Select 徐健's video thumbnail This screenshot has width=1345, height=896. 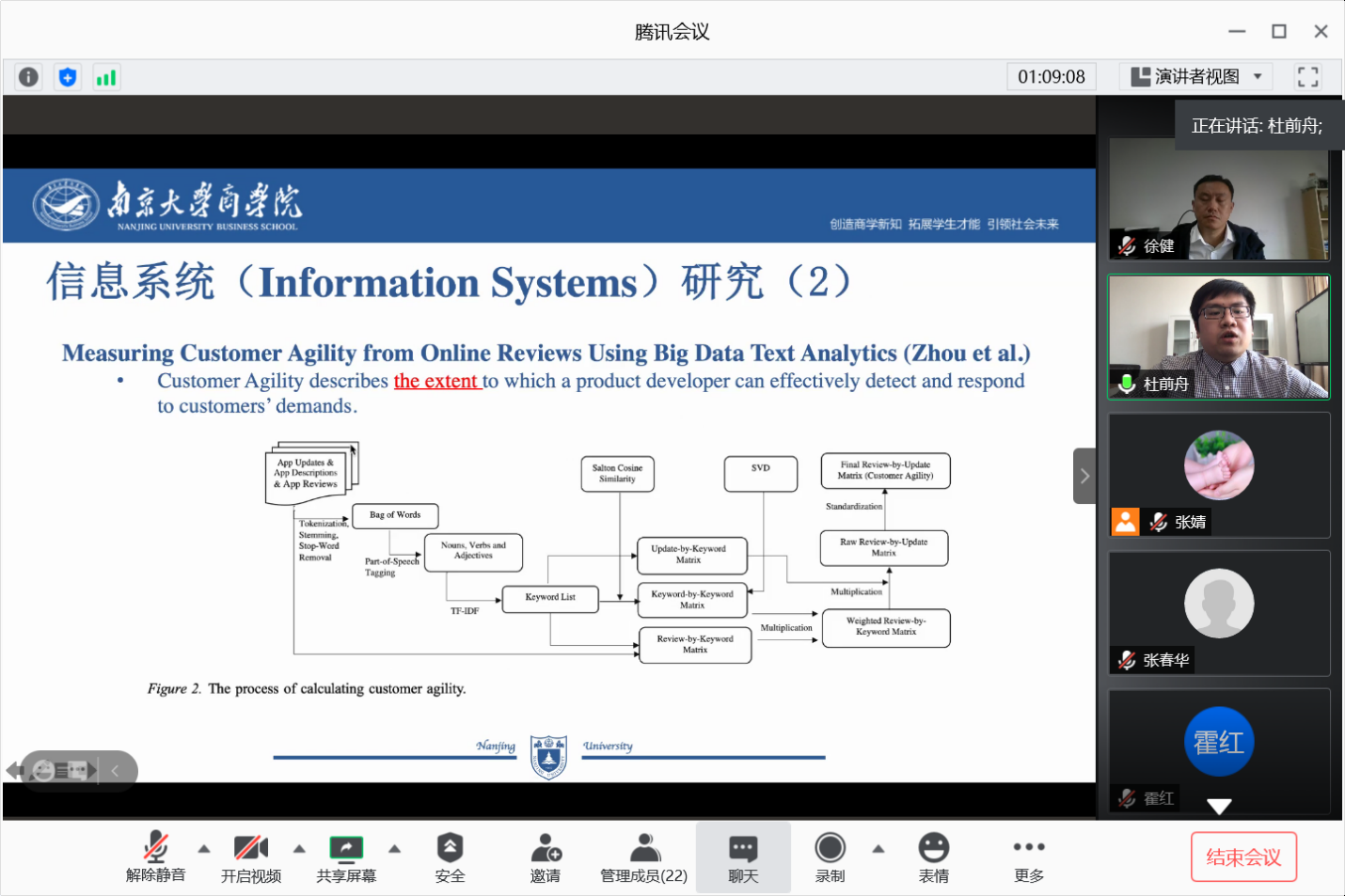[x=1219, y=198]
